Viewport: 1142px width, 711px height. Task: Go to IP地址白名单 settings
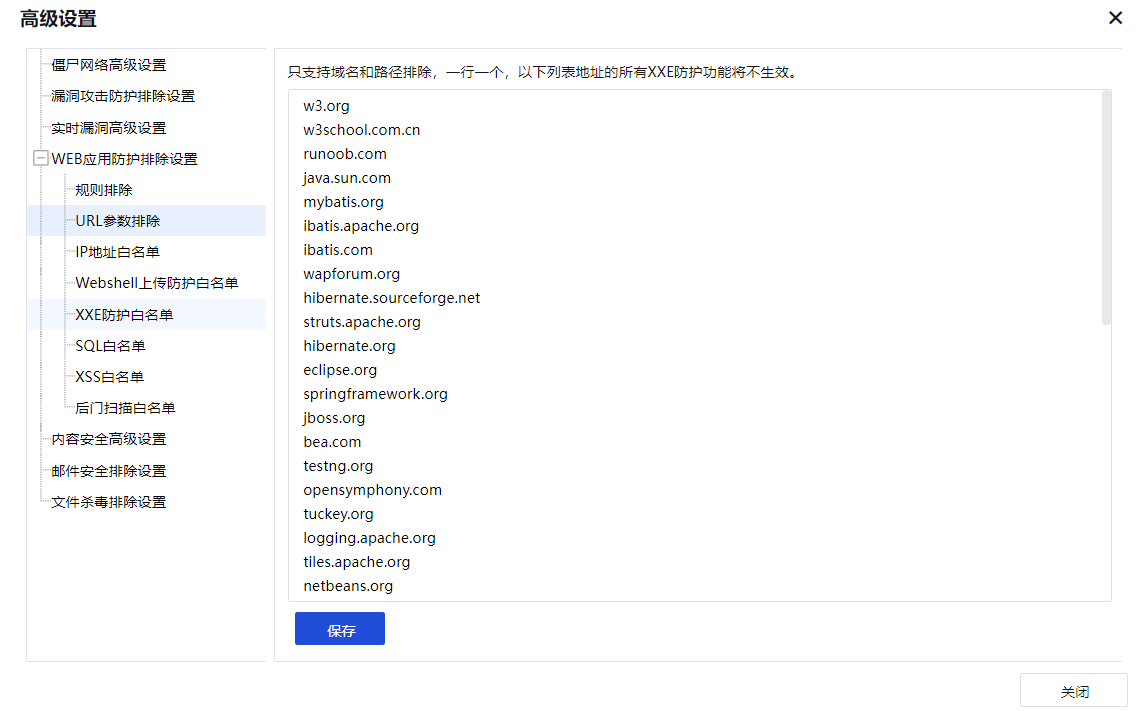pos(117,252)
